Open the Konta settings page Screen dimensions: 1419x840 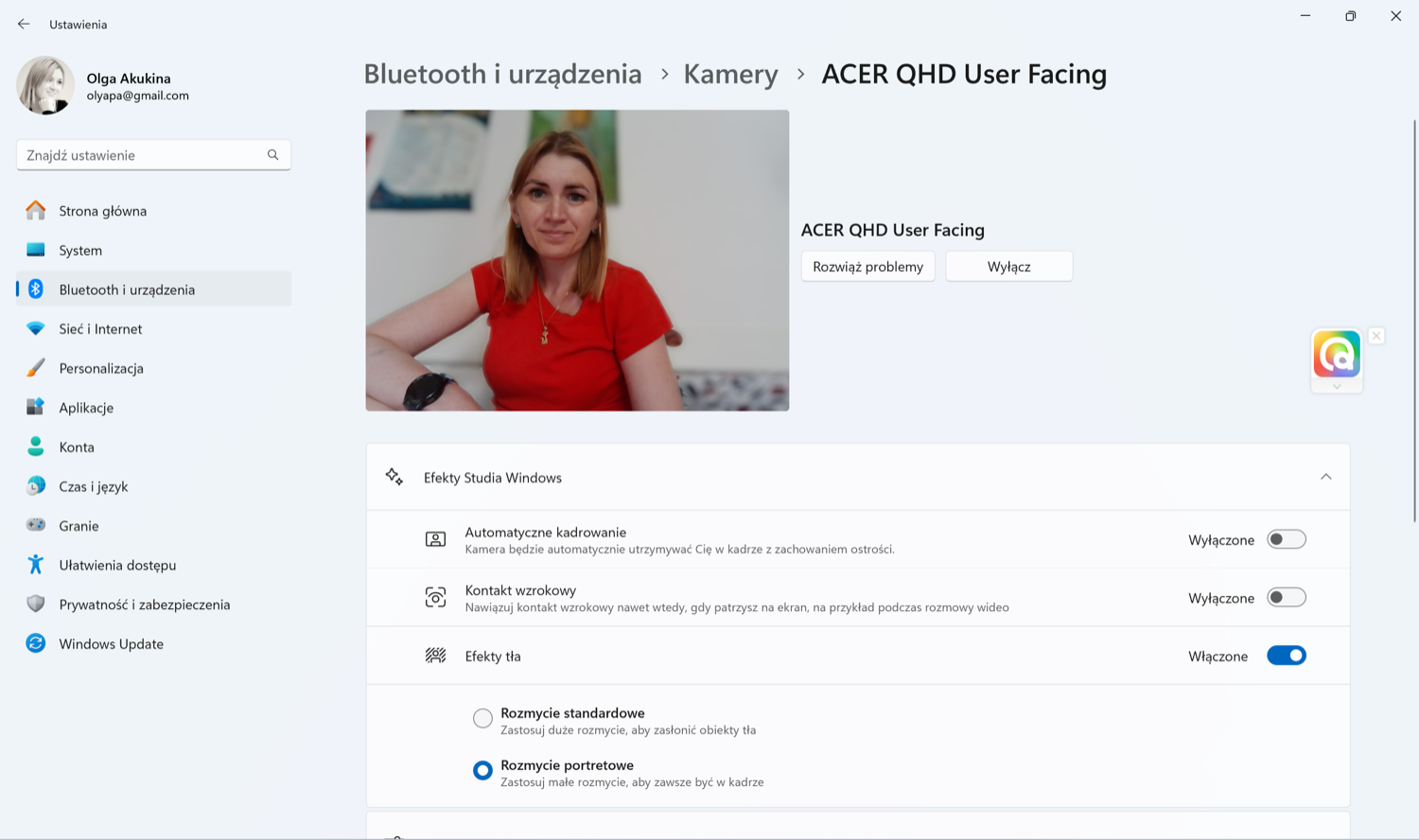pos(153,446)
